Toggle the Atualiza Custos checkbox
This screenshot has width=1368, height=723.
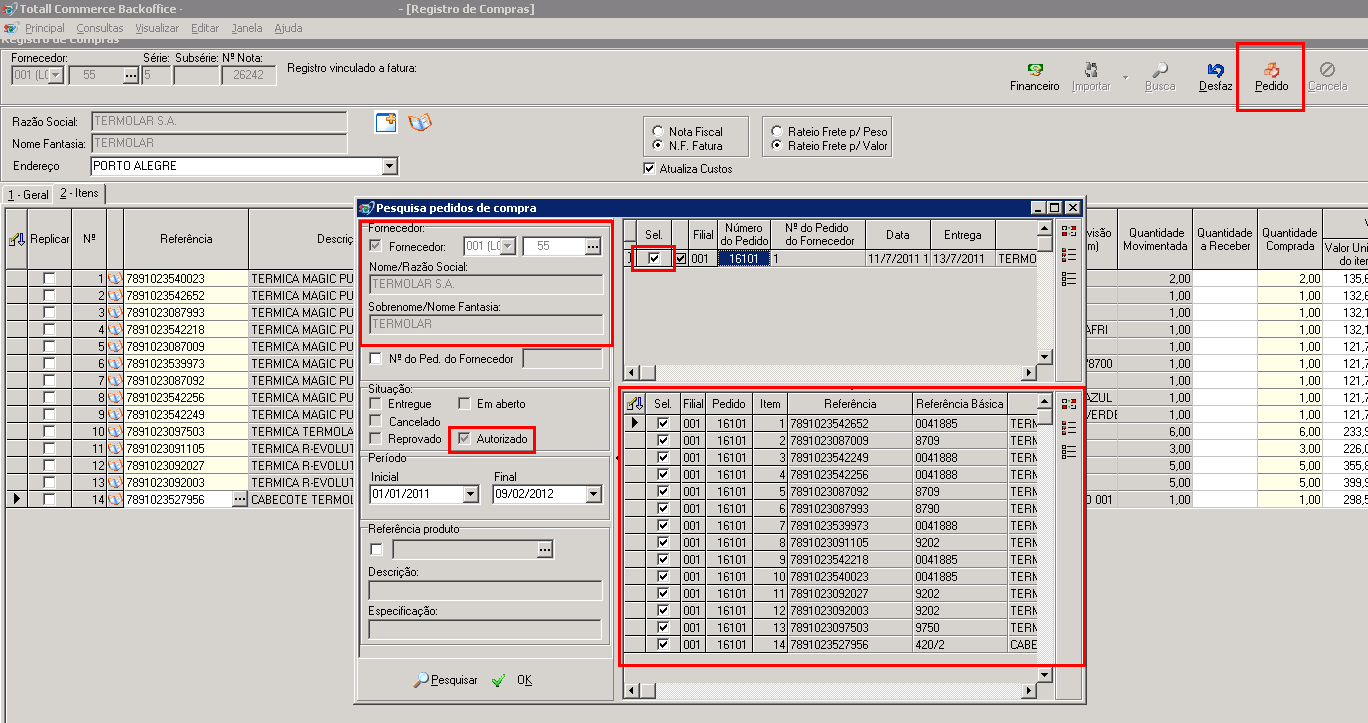tap(650, 169)
